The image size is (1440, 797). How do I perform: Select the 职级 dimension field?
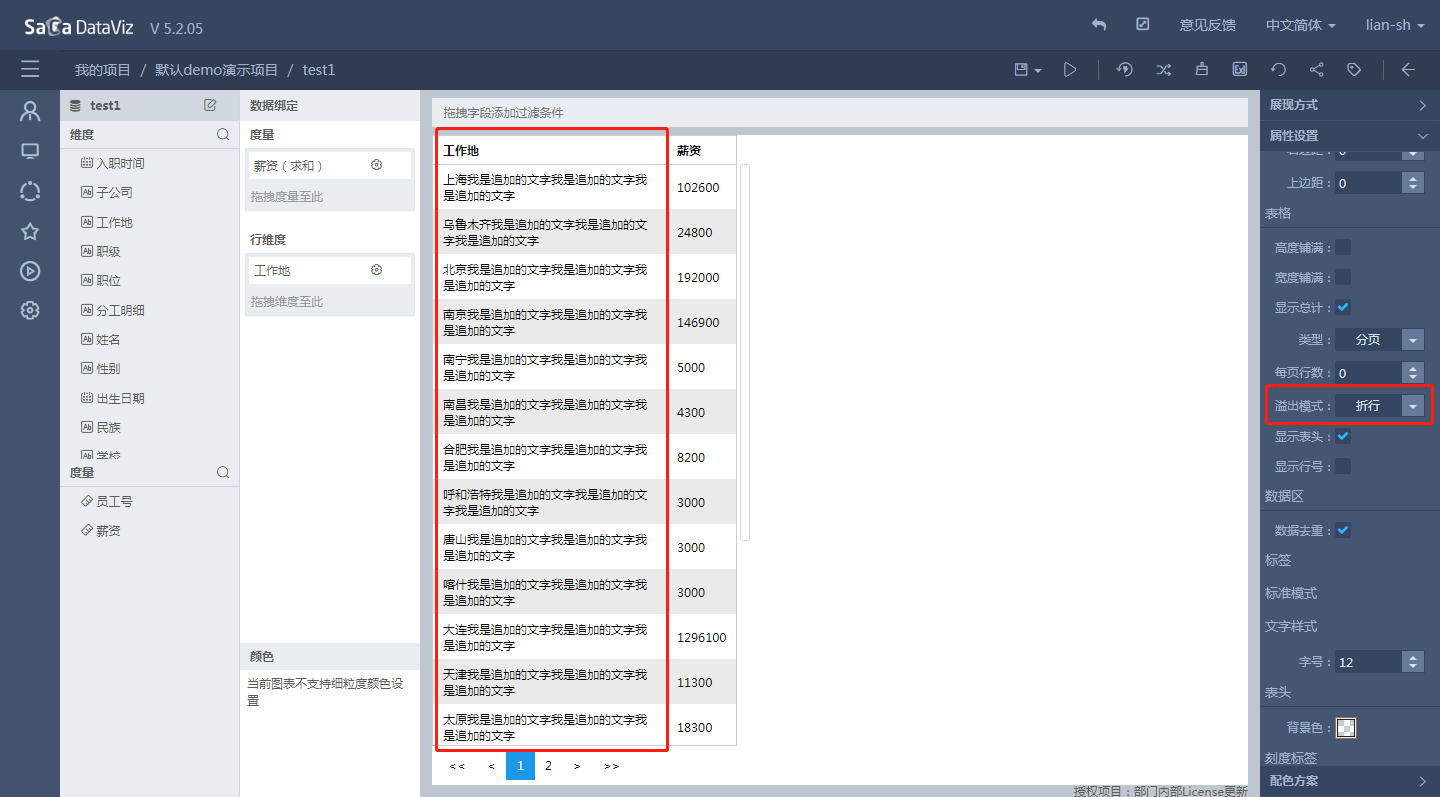tap(100, 251)
